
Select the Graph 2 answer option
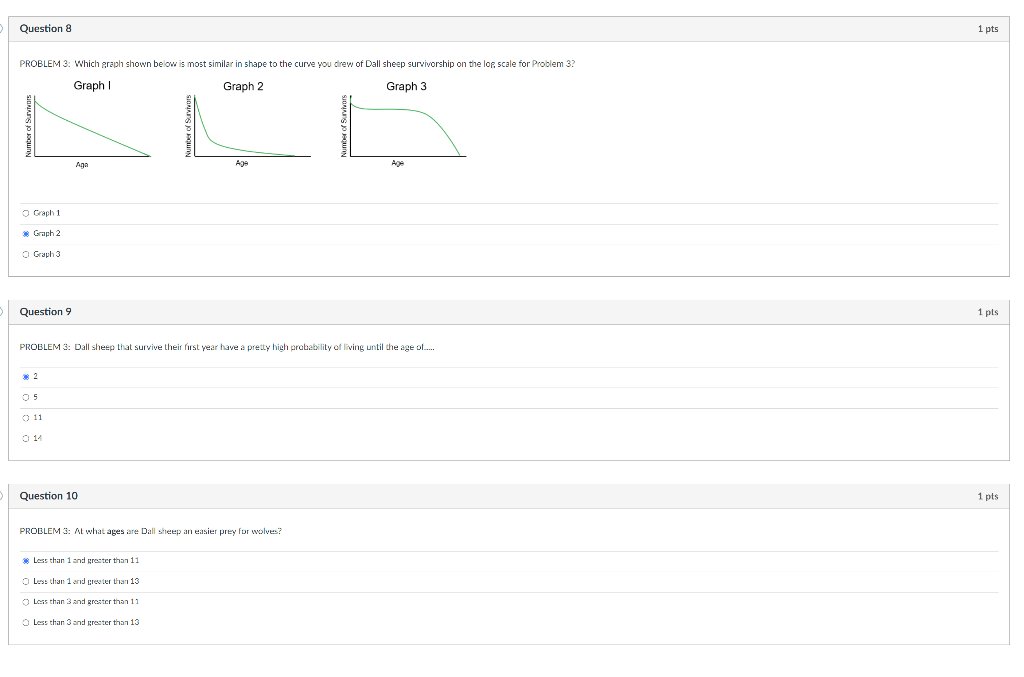26,234
